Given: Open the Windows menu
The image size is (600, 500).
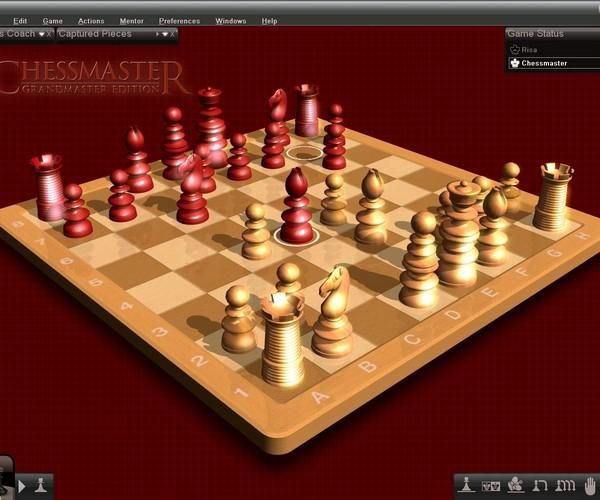Looking at the screenshot, I should (x=230, y=20).
